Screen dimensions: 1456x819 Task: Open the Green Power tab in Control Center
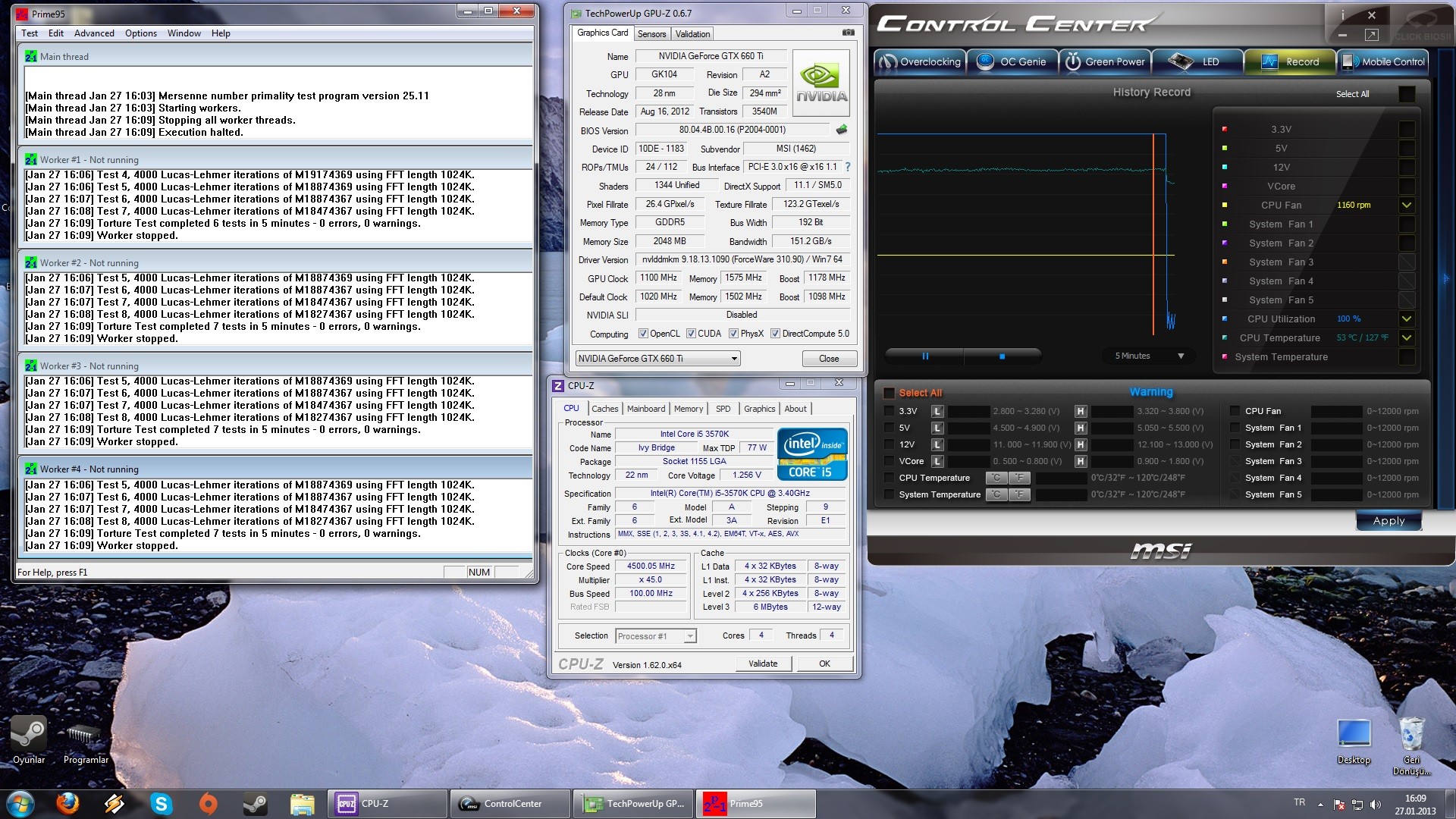1105,62
